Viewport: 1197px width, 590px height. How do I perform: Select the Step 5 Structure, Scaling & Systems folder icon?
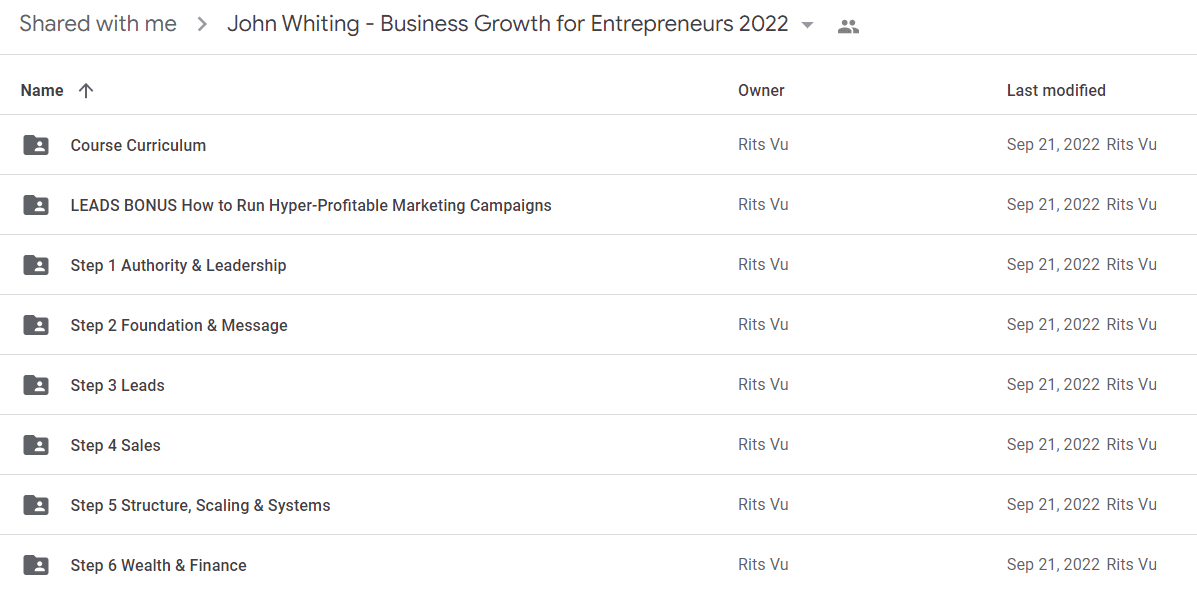(x=36, y=505)
